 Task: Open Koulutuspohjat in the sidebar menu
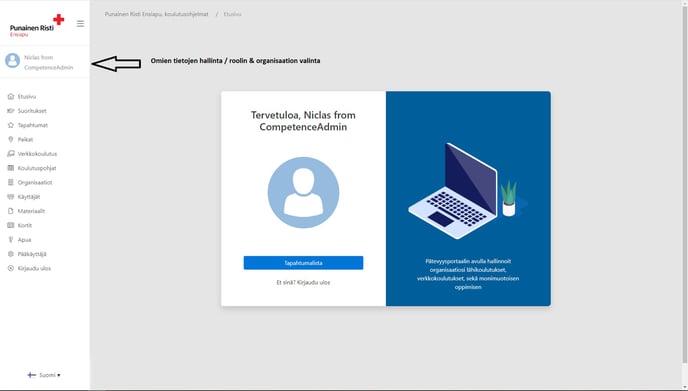coord(37,168)
